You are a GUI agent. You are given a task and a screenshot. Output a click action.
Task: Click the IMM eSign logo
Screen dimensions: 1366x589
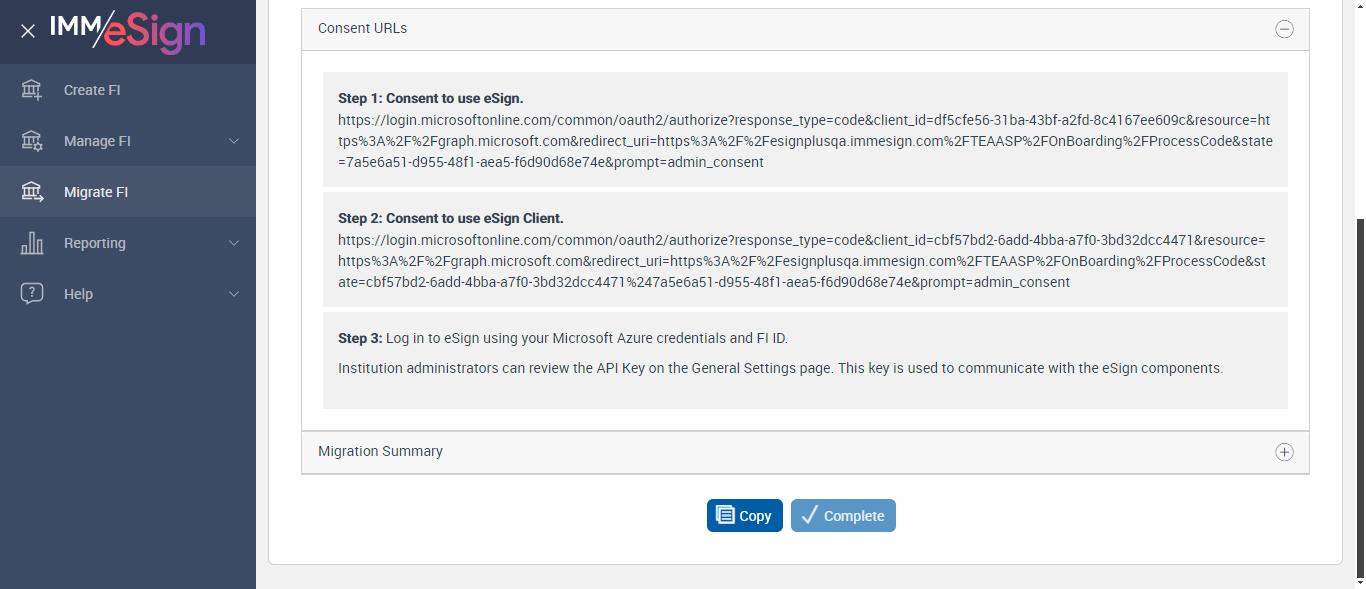tap(128, 31)
